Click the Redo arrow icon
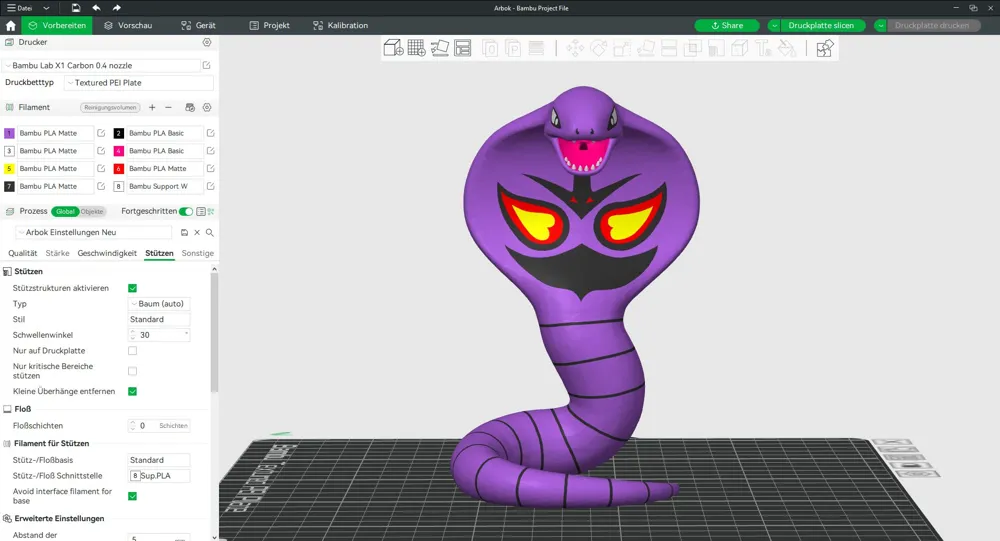The height and width of the screenshot is (541, 1000). (117, 8)
